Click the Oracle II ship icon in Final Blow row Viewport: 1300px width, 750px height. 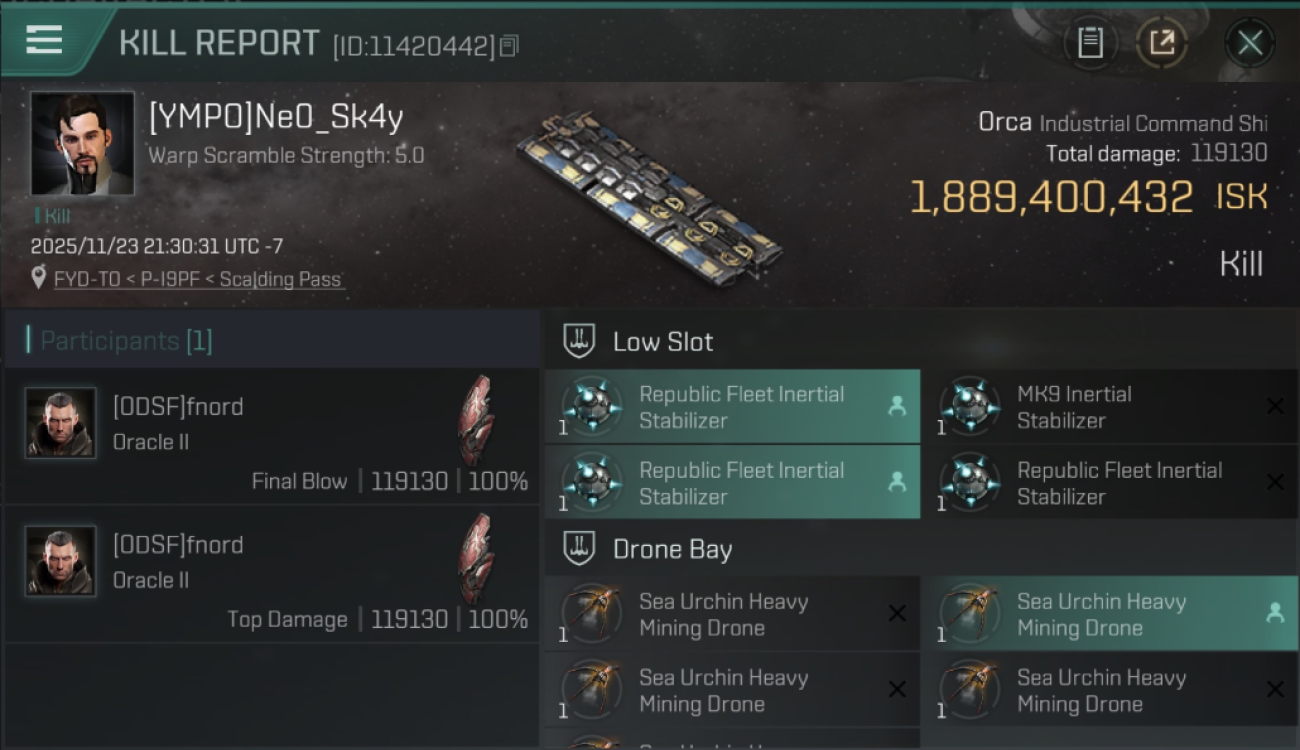click(476, 421)
